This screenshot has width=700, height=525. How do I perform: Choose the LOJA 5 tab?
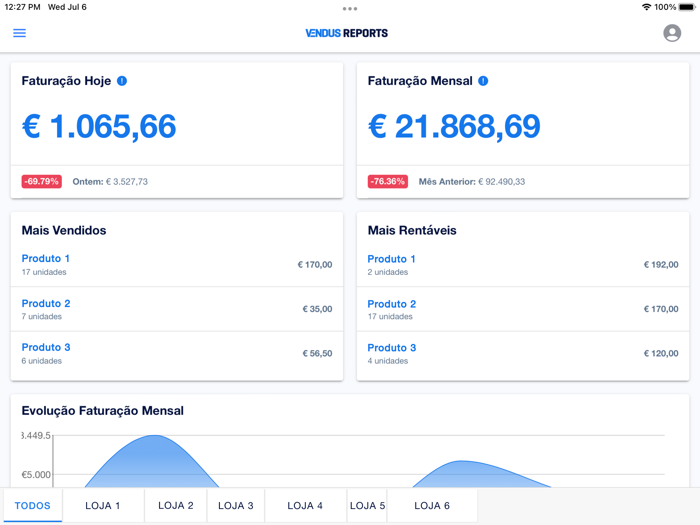(367, 505)
